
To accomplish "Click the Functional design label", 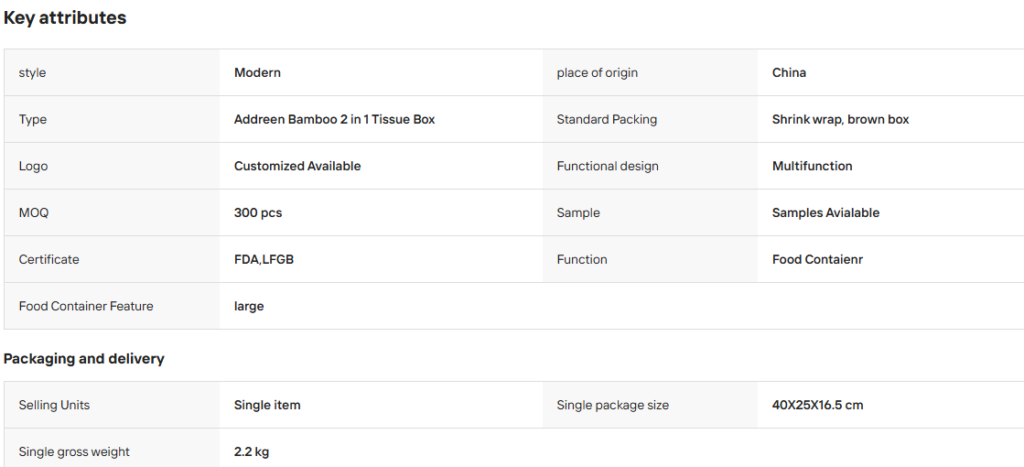I will (x=607, y=166).
